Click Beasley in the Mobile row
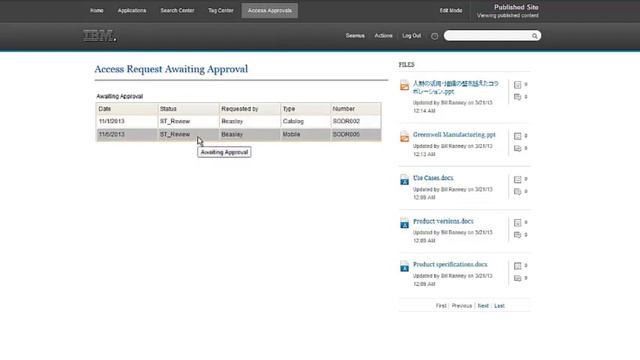The image size is (640, 360). point(232,135)
